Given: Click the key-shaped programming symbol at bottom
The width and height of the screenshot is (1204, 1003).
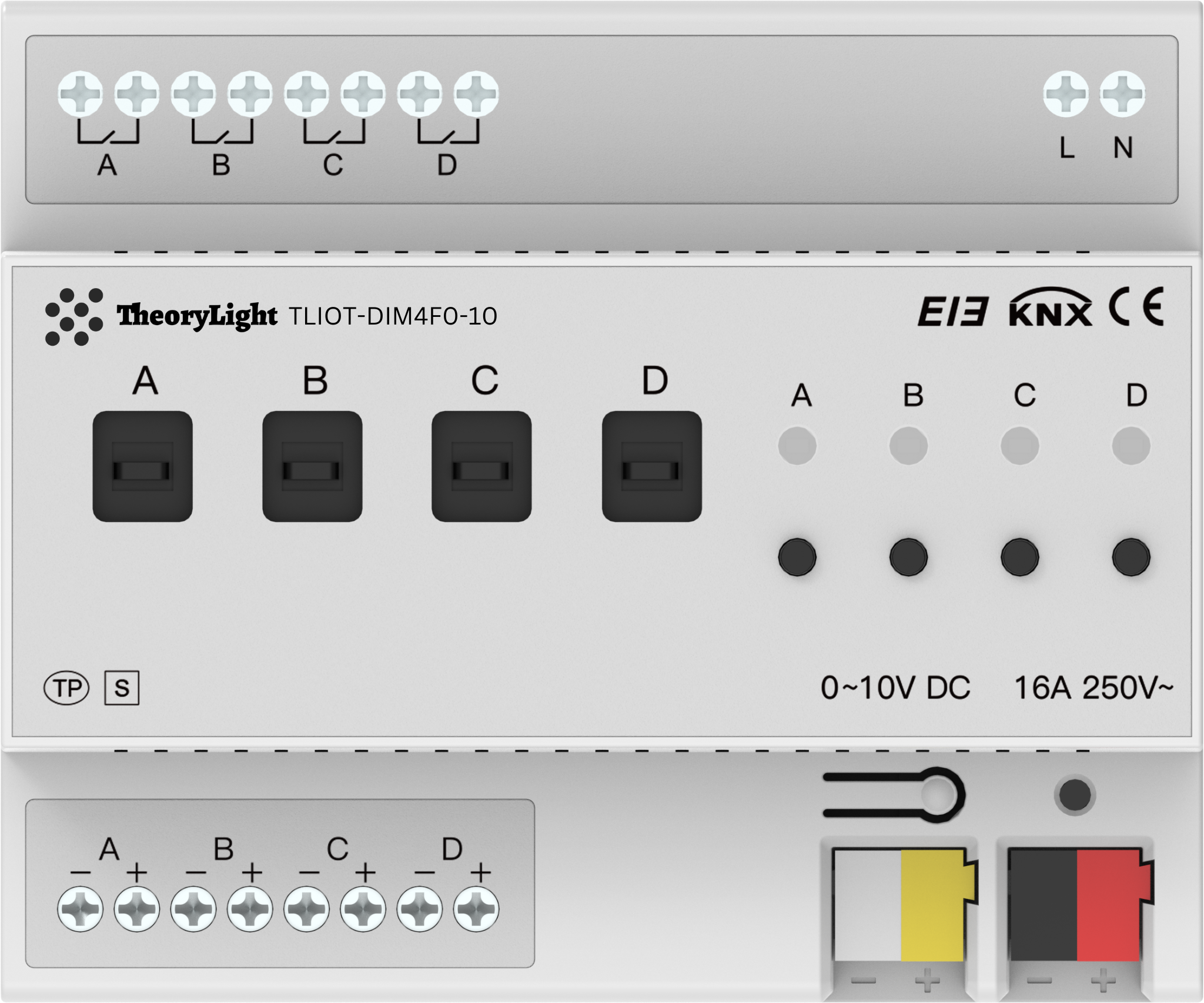Looking at the screenshot, I should coord(894,795).
